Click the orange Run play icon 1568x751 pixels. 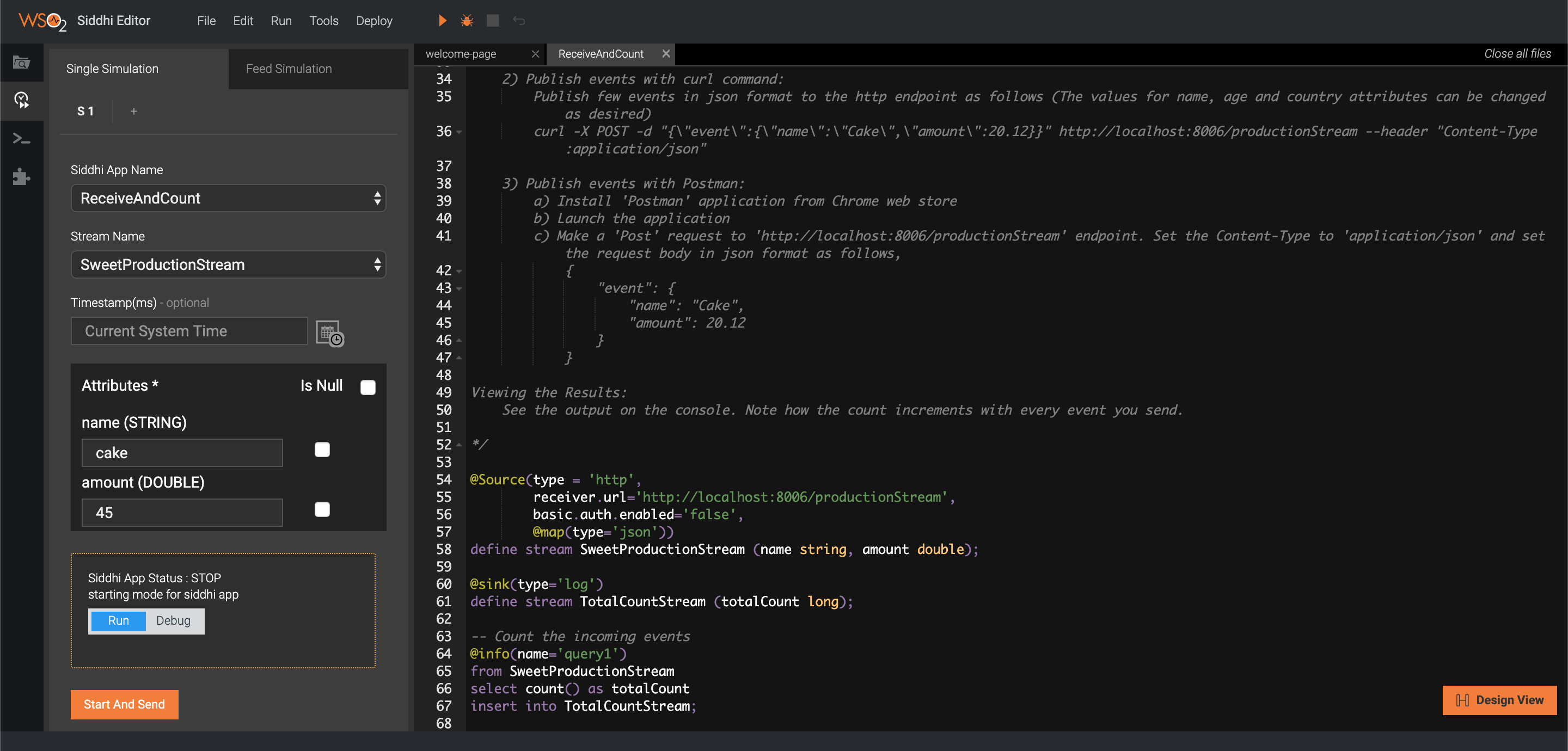(443, 21)
